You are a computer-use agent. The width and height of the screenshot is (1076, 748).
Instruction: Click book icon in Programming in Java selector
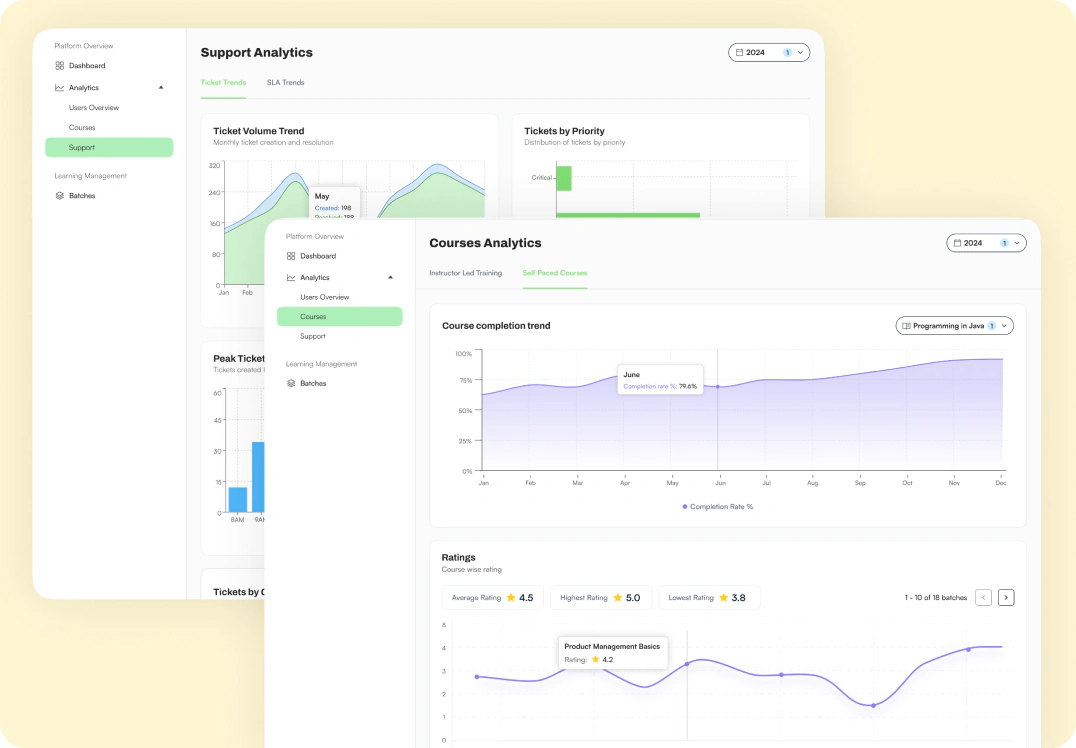907,326
